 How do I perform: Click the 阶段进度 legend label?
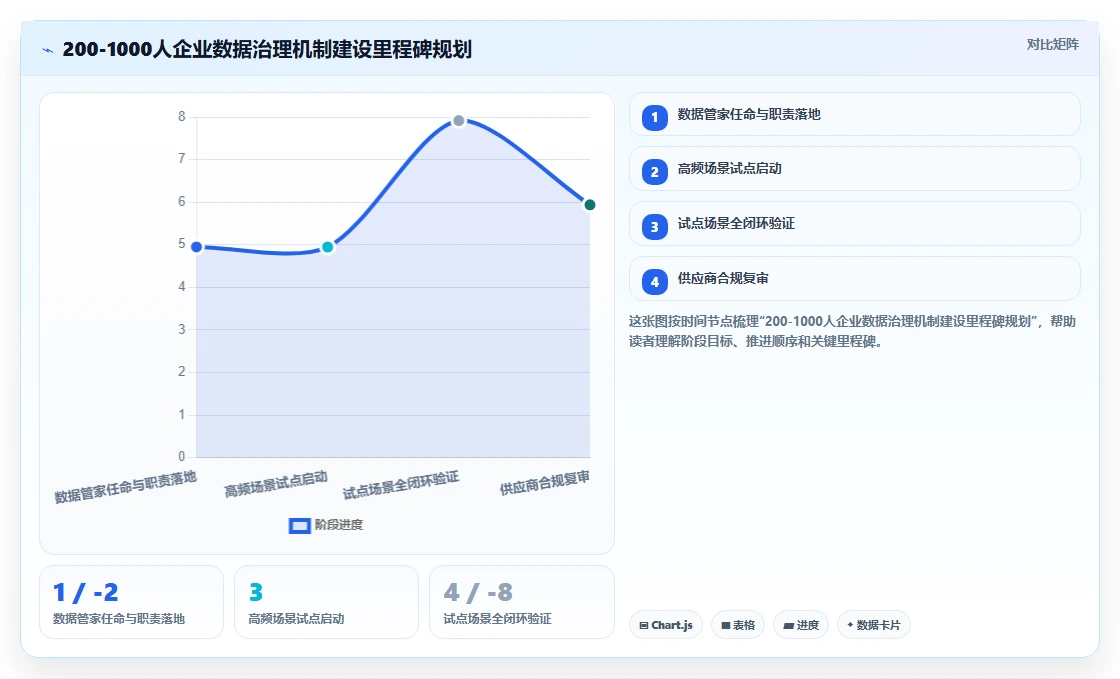[x=339, y=525]
